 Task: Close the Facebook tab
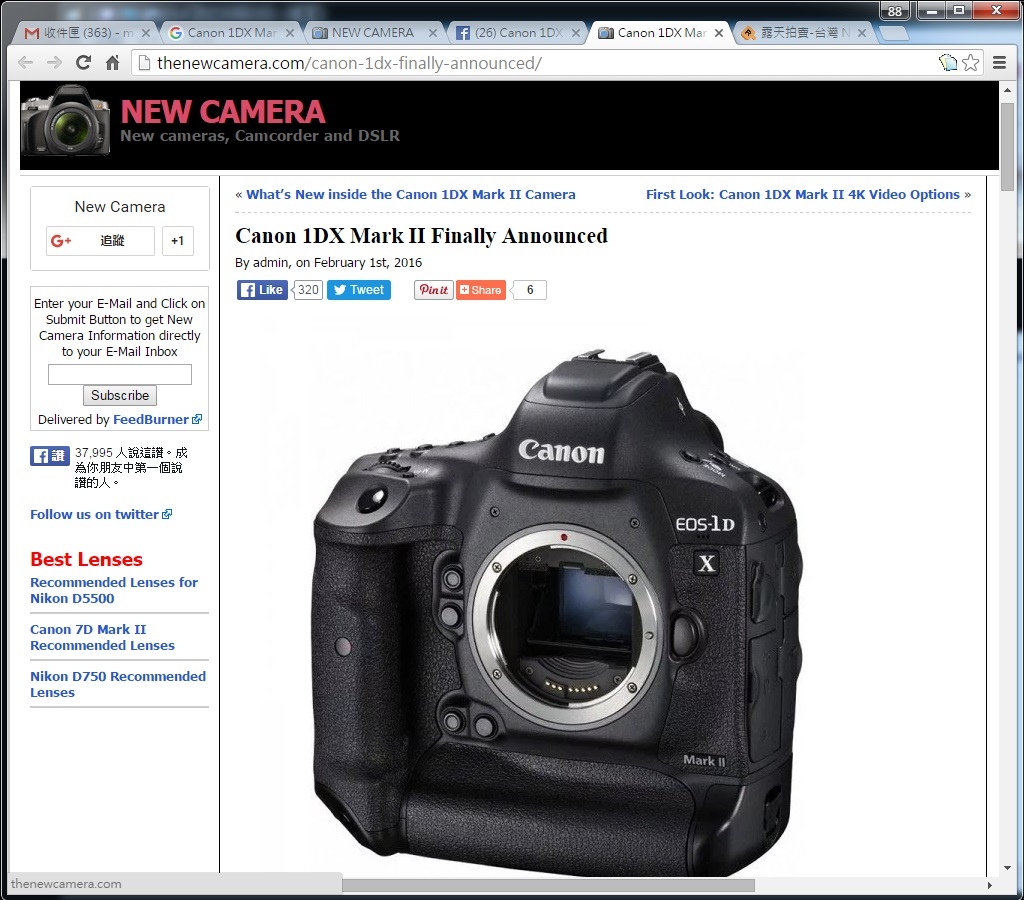pyautogui.click(x=575, y=33)
